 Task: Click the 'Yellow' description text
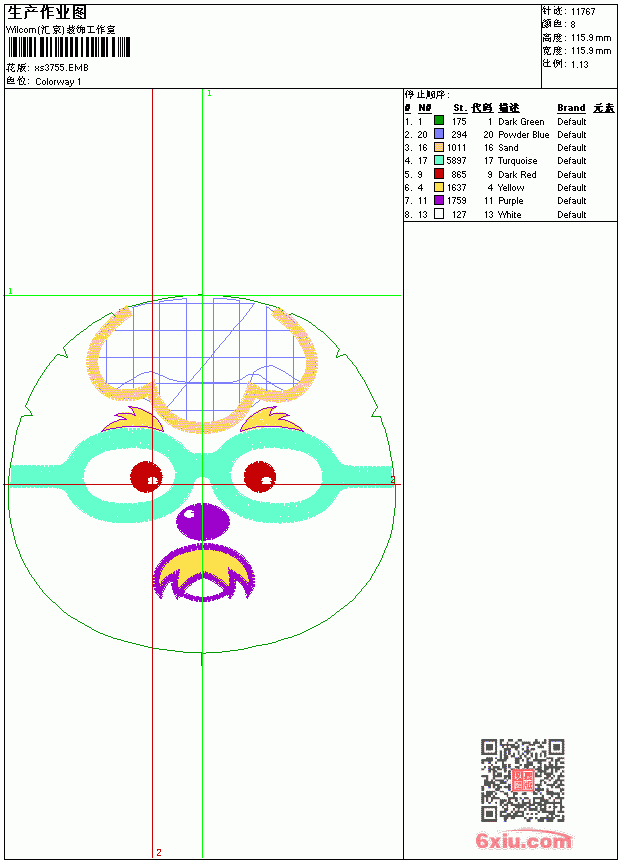point(511,188)
